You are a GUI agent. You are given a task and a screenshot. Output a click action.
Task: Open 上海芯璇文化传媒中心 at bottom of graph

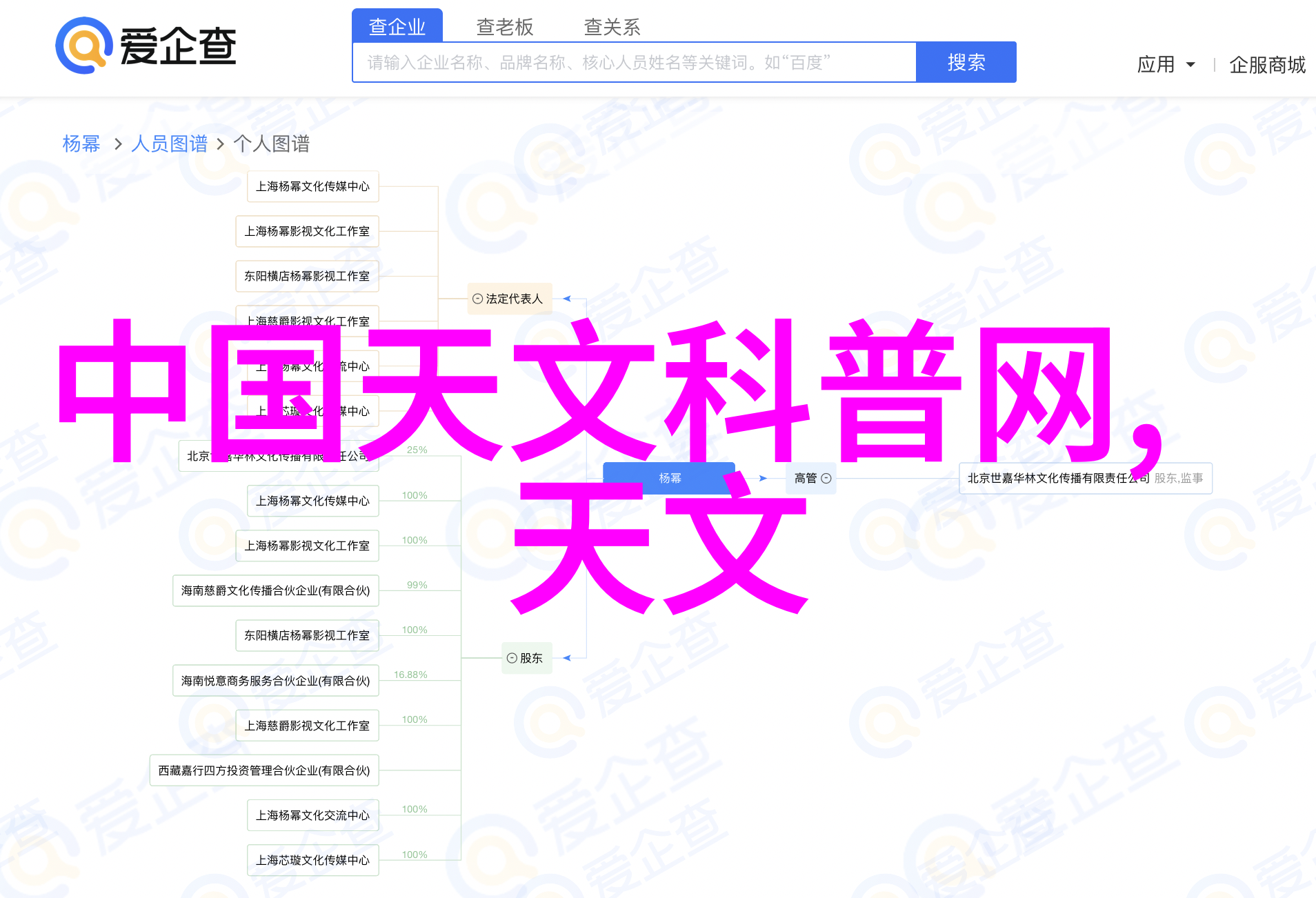pyautogui.click(x=312, y=860)
